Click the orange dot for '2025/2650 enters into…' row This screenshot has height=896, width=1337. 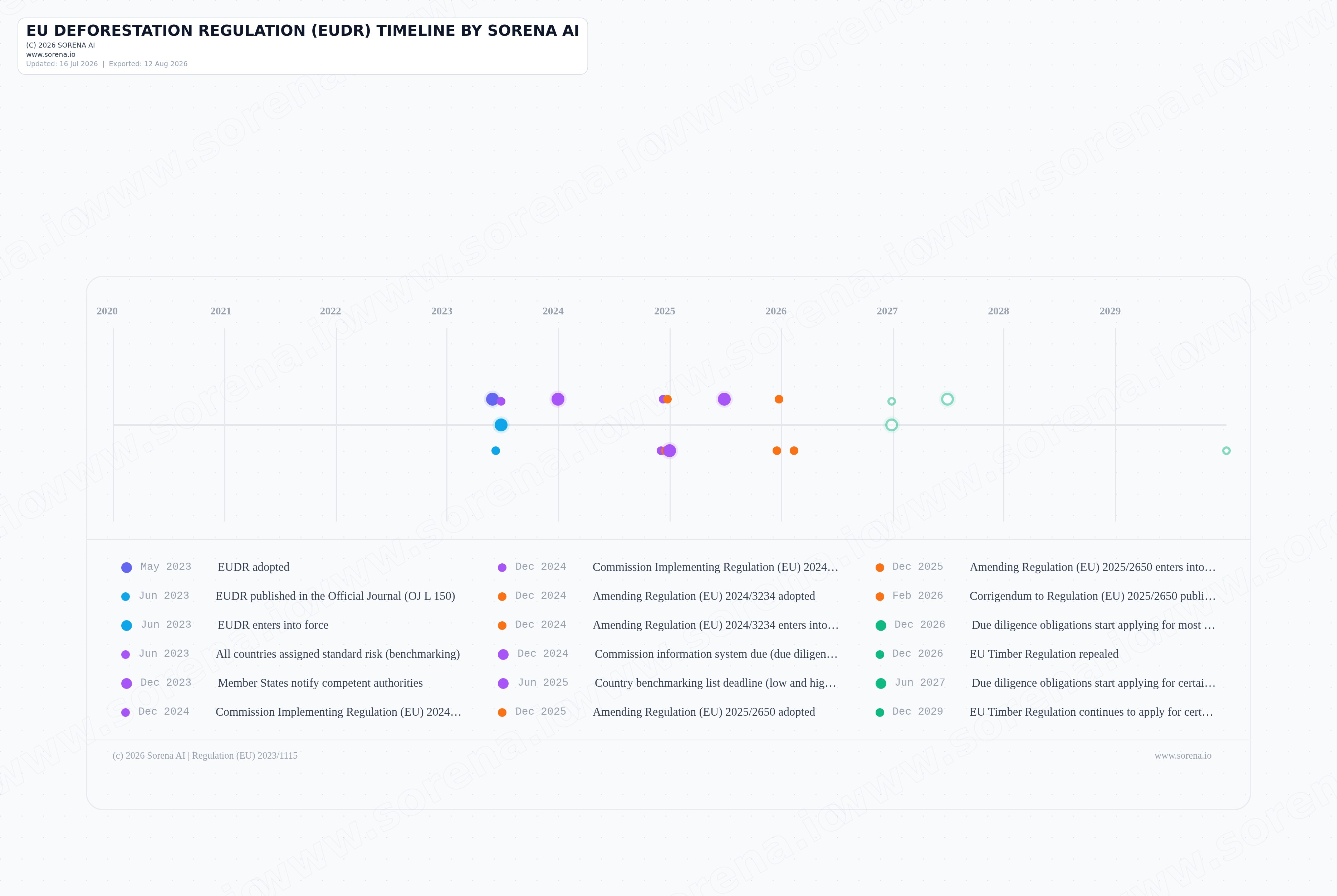coord(879,567)
